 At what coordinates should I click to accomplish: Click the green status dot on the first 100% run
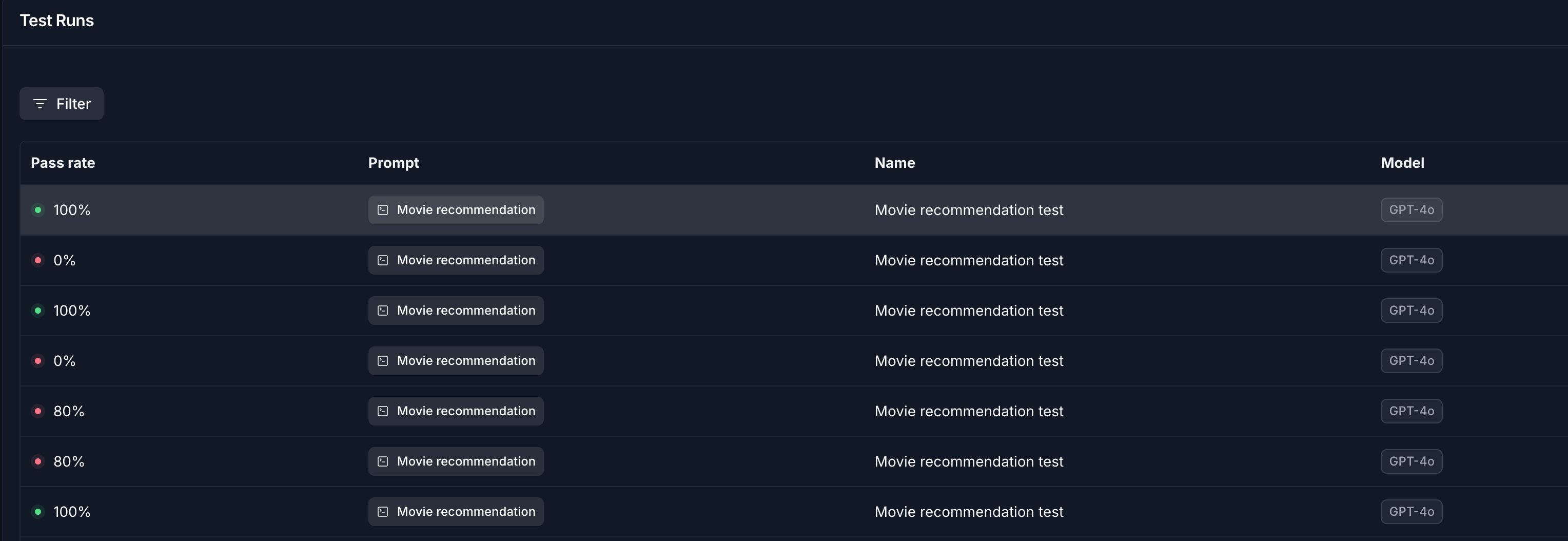pyautogui.click(x=38, y=209)
